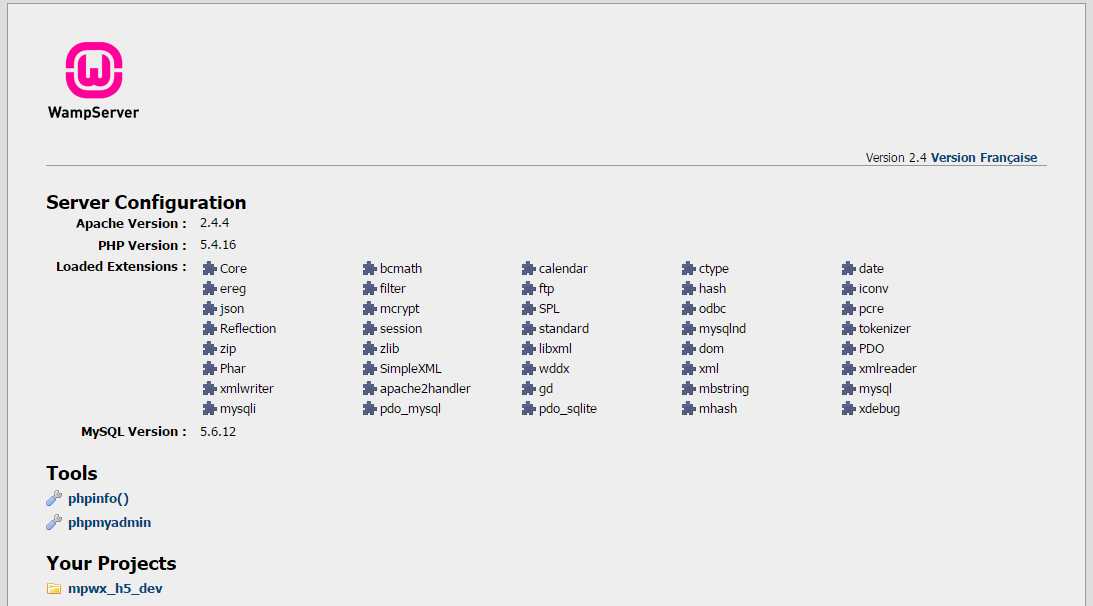Open the phpmyadmin tool link

[x=109, y=522]
